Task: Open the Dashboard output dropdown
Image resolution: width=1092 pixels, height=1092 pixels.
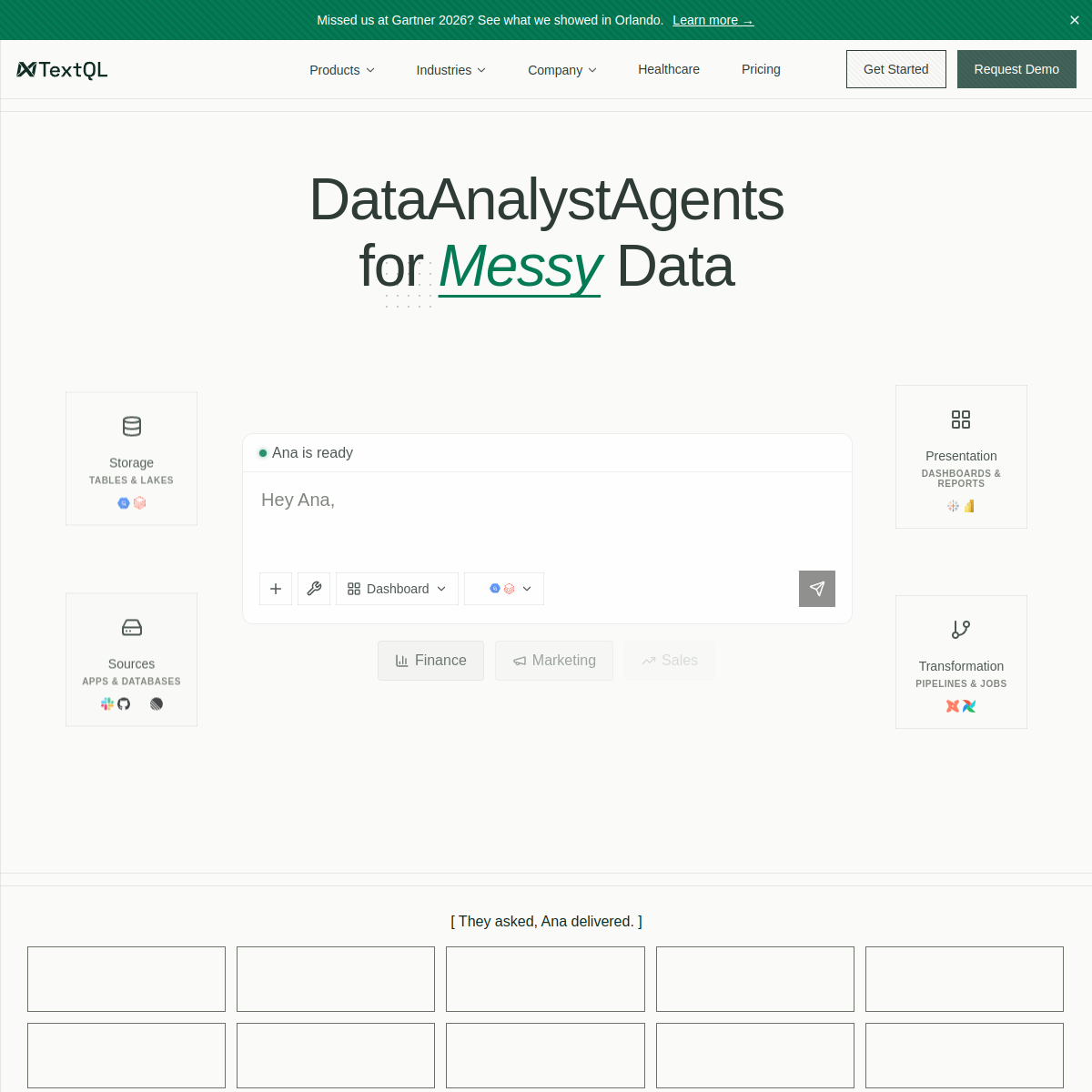Action: click(x=397, y=589)
